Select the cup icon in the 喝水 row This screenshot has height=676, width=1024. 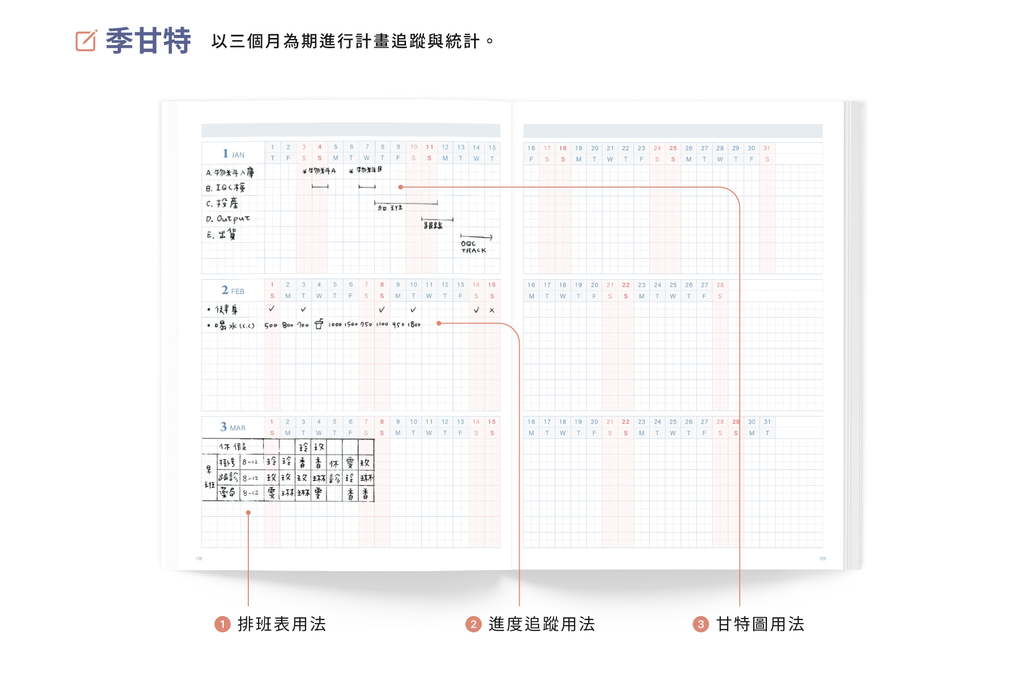point(319,323)
